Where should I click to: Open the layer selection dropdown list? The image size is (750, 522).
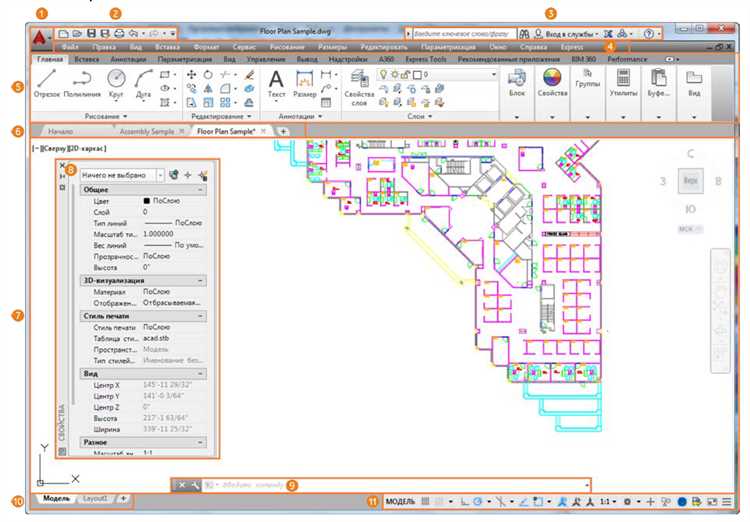coord(494,75)
